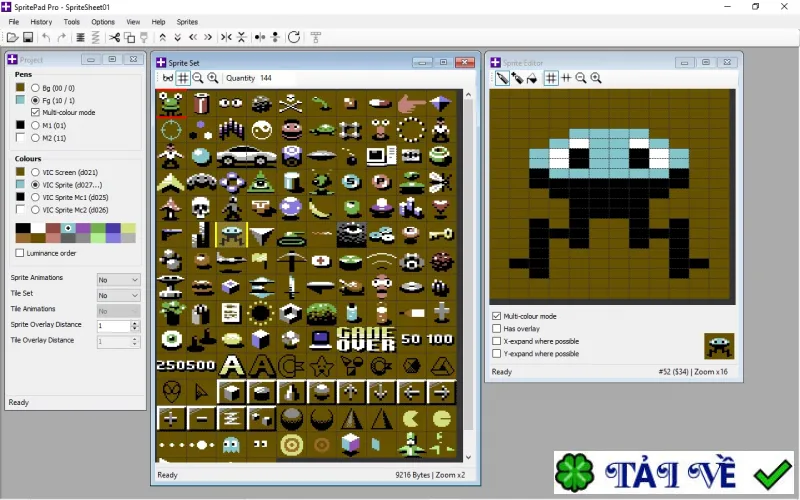
Task: Click the TẢI VỀ download banner
Action: pyautogui.click(x=674, y=472)
